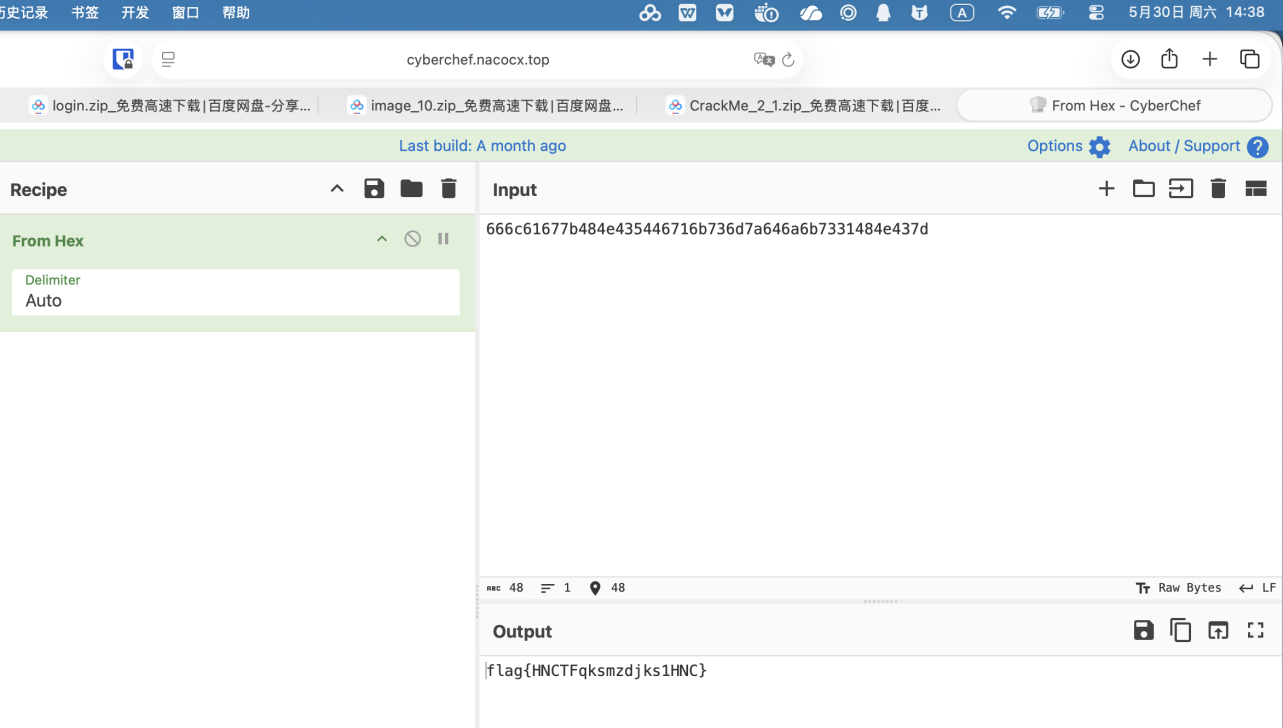Open 开发 menu
Viewport: 1283px width, 728px height.
coord(135,13)
